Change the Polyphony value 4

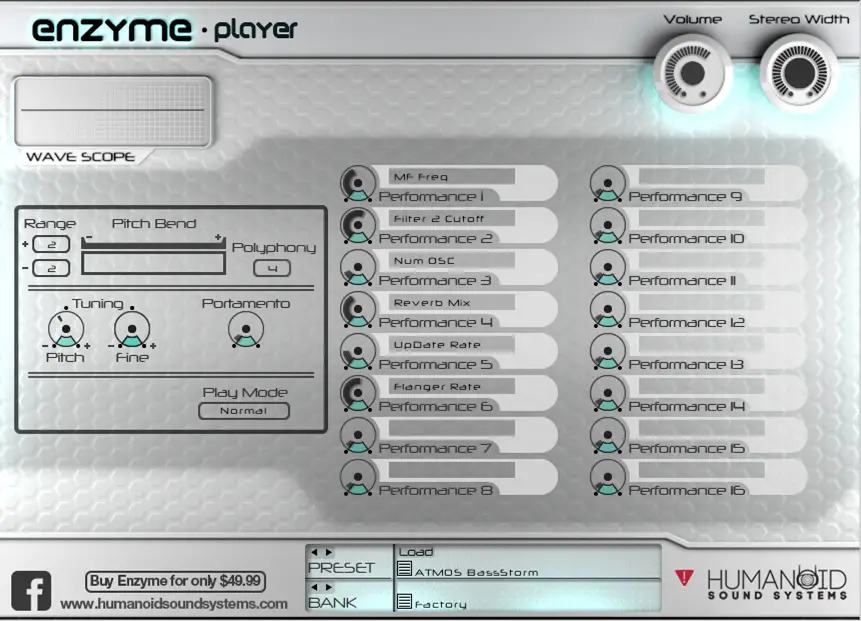pos(272,268)
